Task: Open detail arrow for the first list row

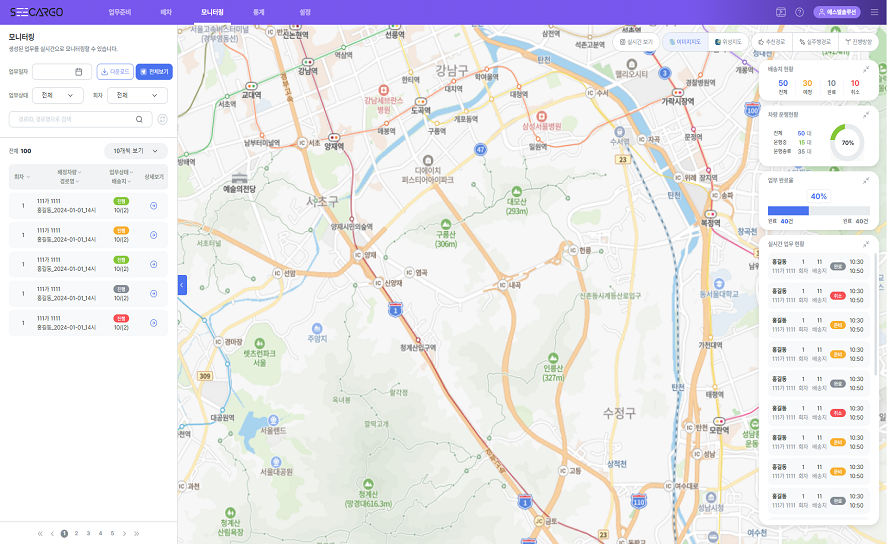Action: coord(153,207)
